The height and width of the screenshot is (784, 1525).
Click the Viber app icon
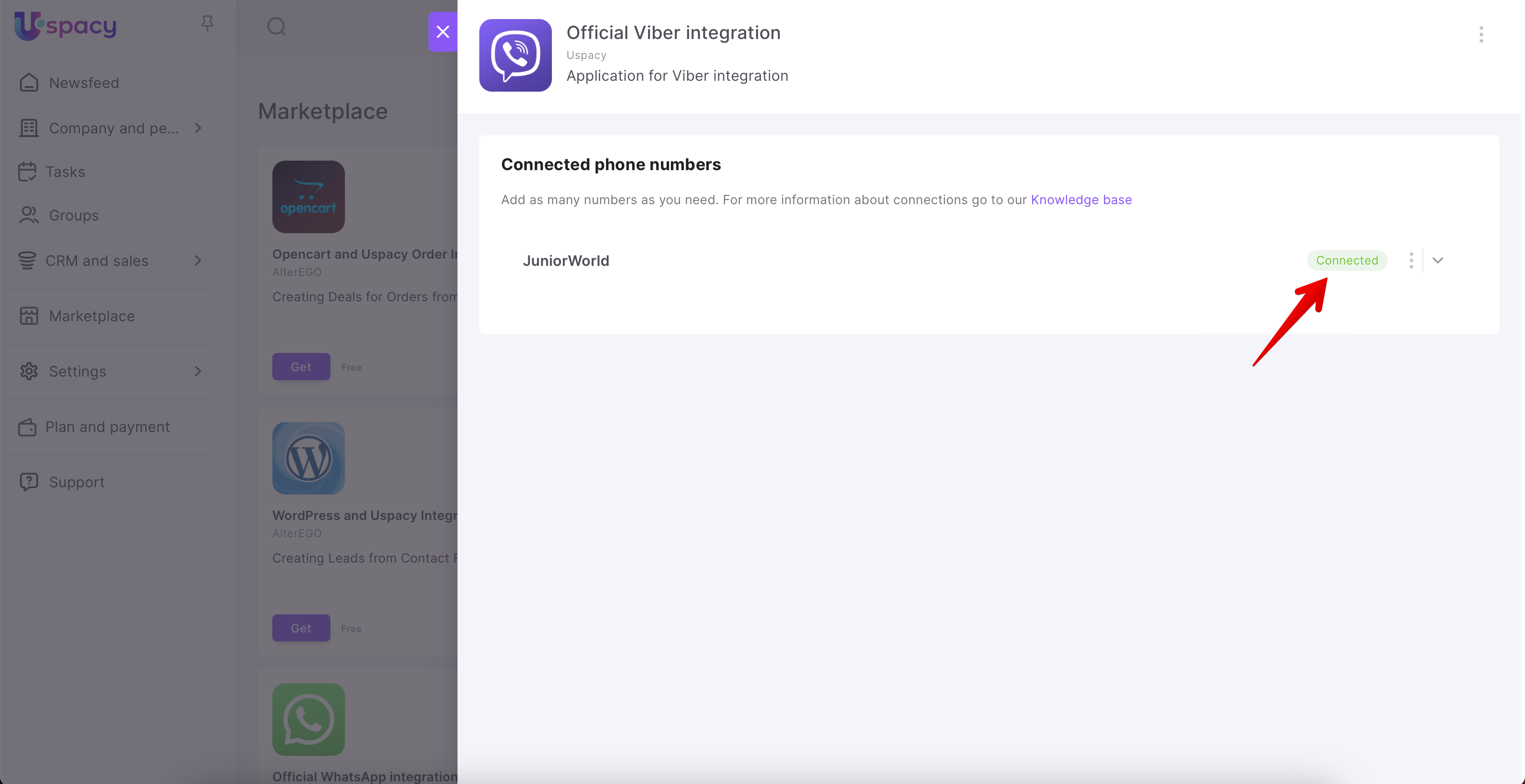coord(515,55)
